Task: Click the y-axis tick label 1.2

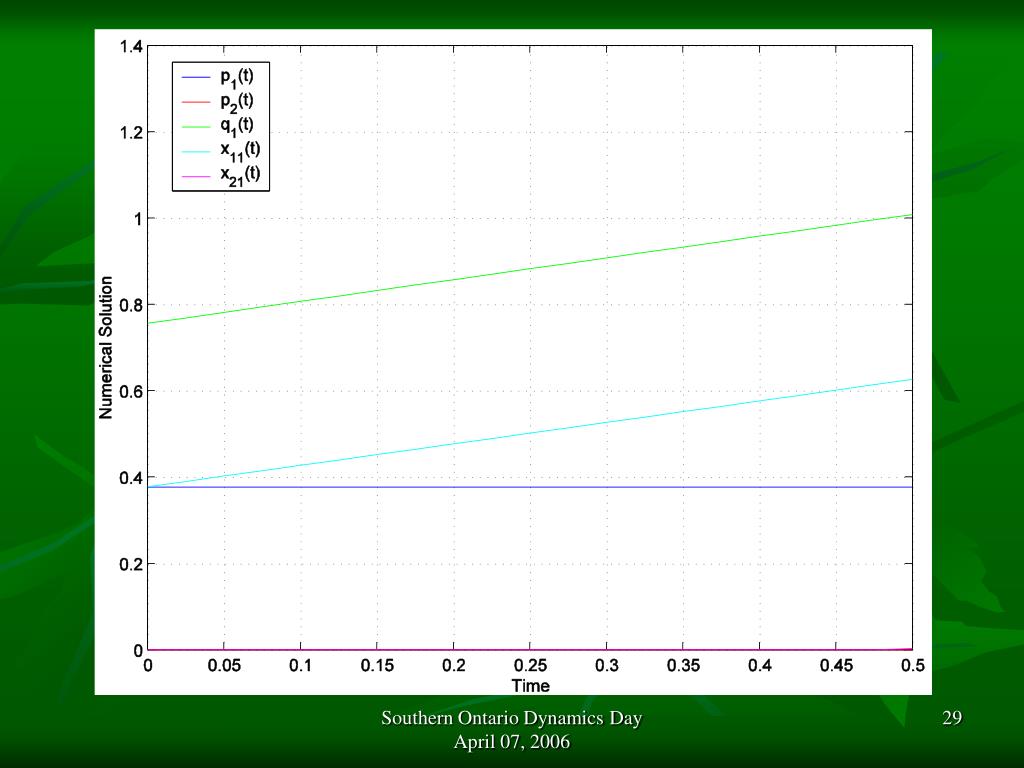Action: tap(131, 133)
